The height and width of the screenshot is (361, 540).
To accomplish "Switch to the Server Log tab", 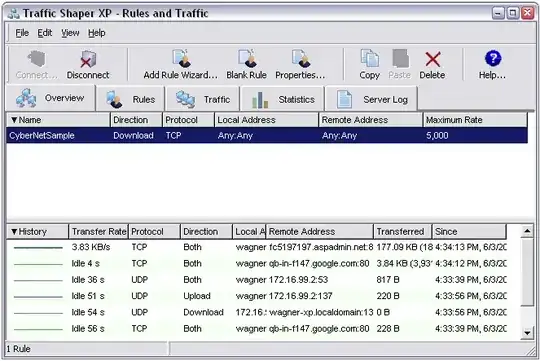I will [x=371, y=100].
